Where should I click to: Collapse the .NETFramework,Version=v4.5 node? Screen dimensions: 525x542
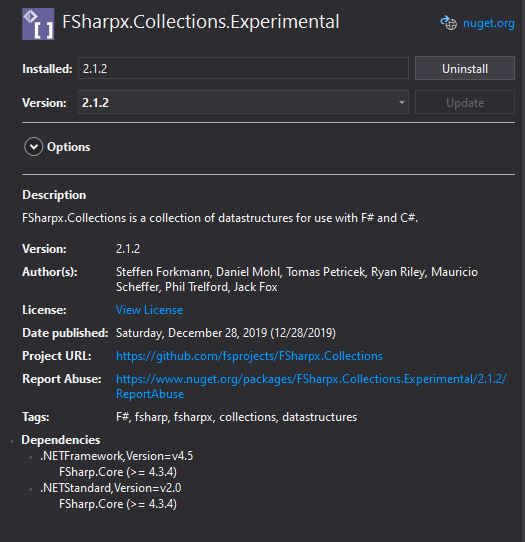[30, 457]
